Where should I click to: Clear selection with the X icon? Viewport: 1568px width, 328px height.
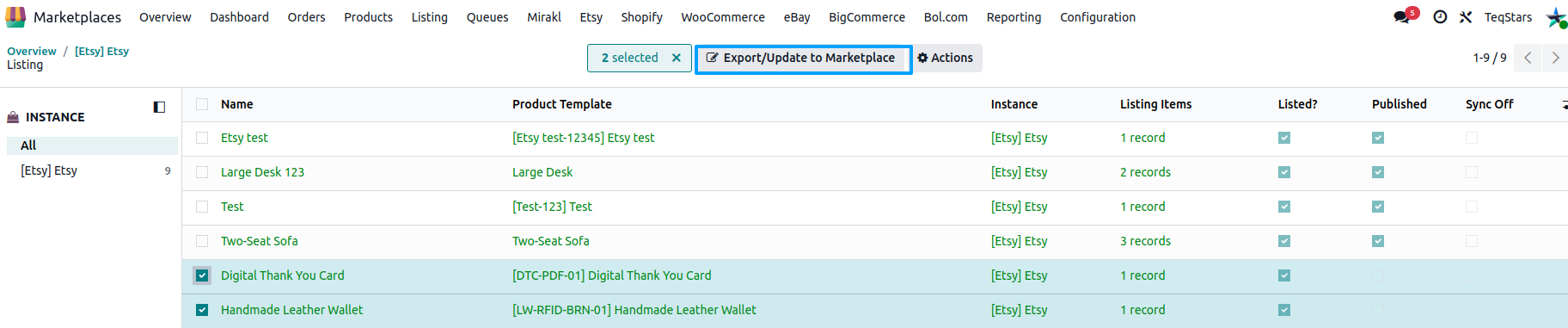(x=677, y=58)
